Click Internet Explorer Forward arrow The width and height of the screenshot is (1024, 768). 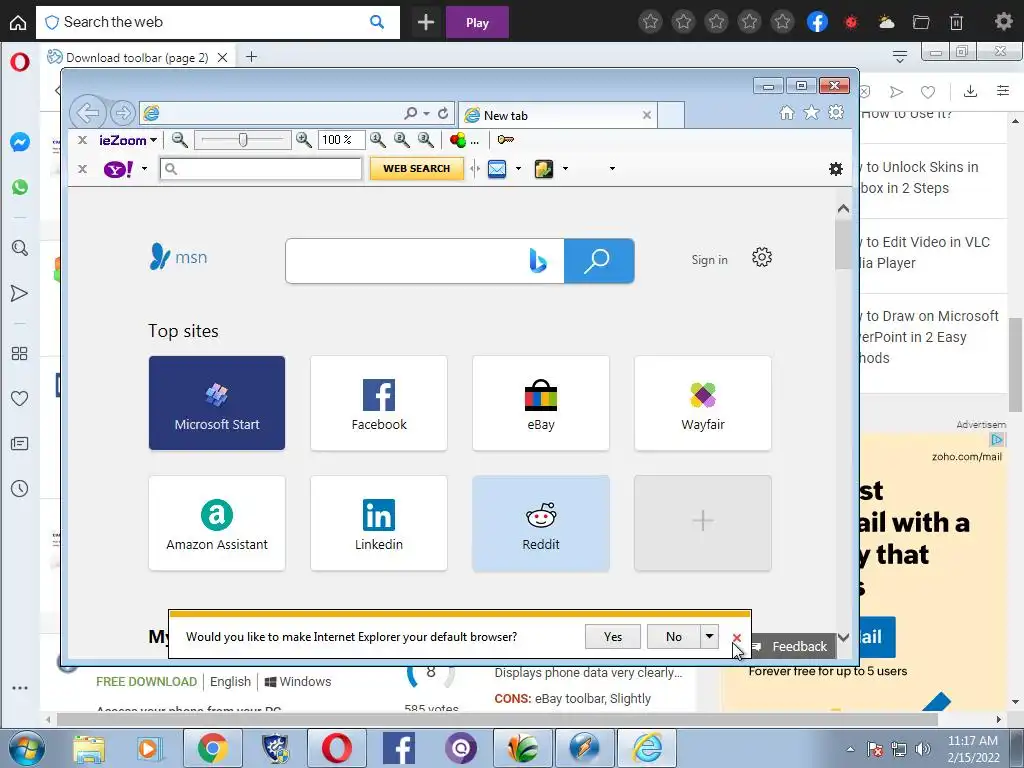pos(123,113)
